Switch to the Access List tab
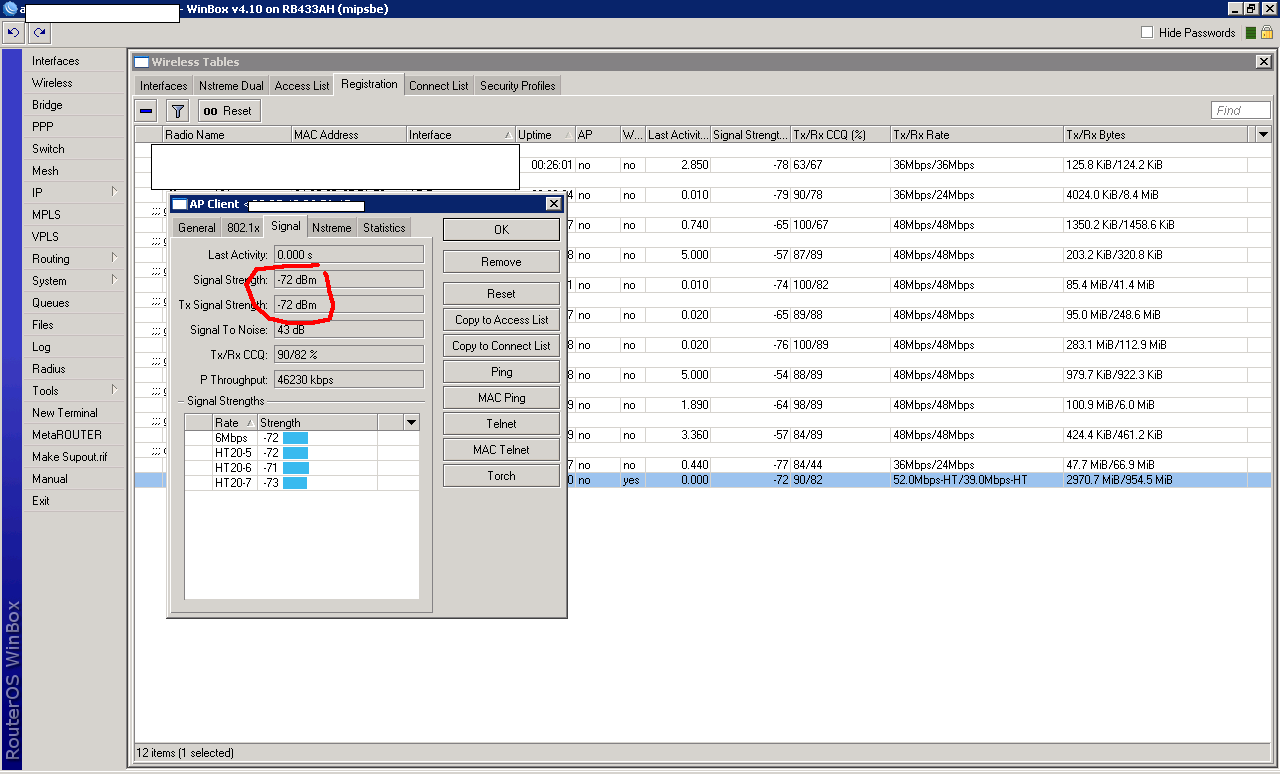 (302, 86)
